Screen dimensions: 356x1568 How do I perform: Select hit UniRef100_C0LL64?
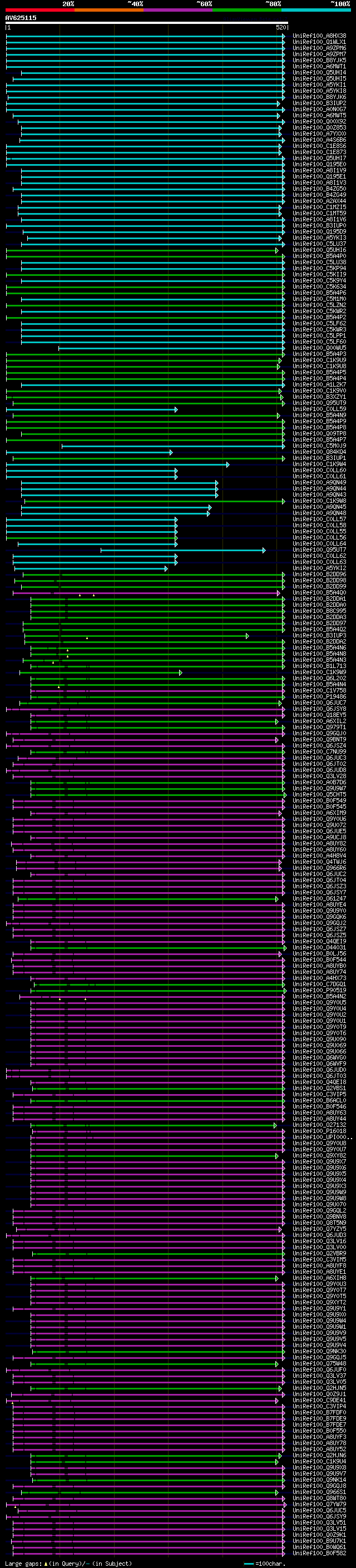[x=319, y=543]
